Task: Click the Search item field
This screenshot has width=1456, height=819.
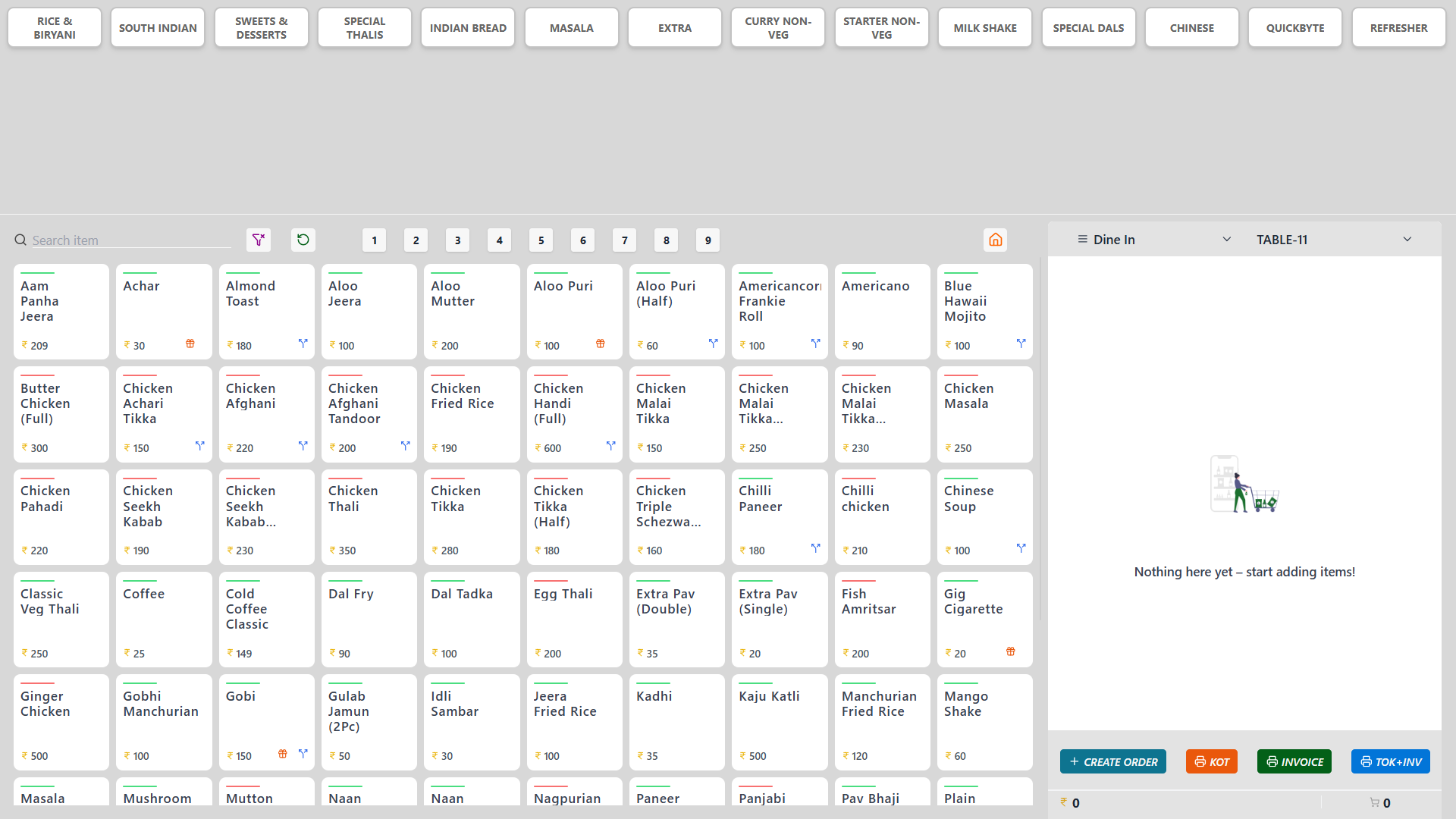Action: [129, 240]
